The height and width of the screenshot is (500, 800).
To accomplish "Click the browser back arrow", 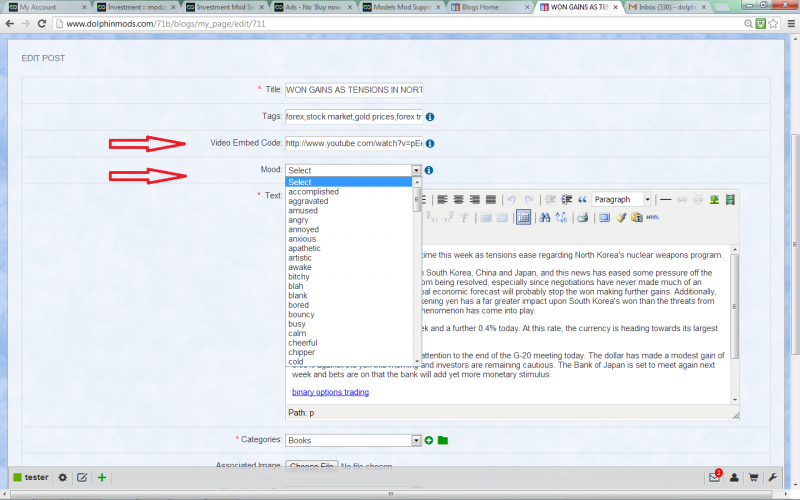I will [10, 23].
